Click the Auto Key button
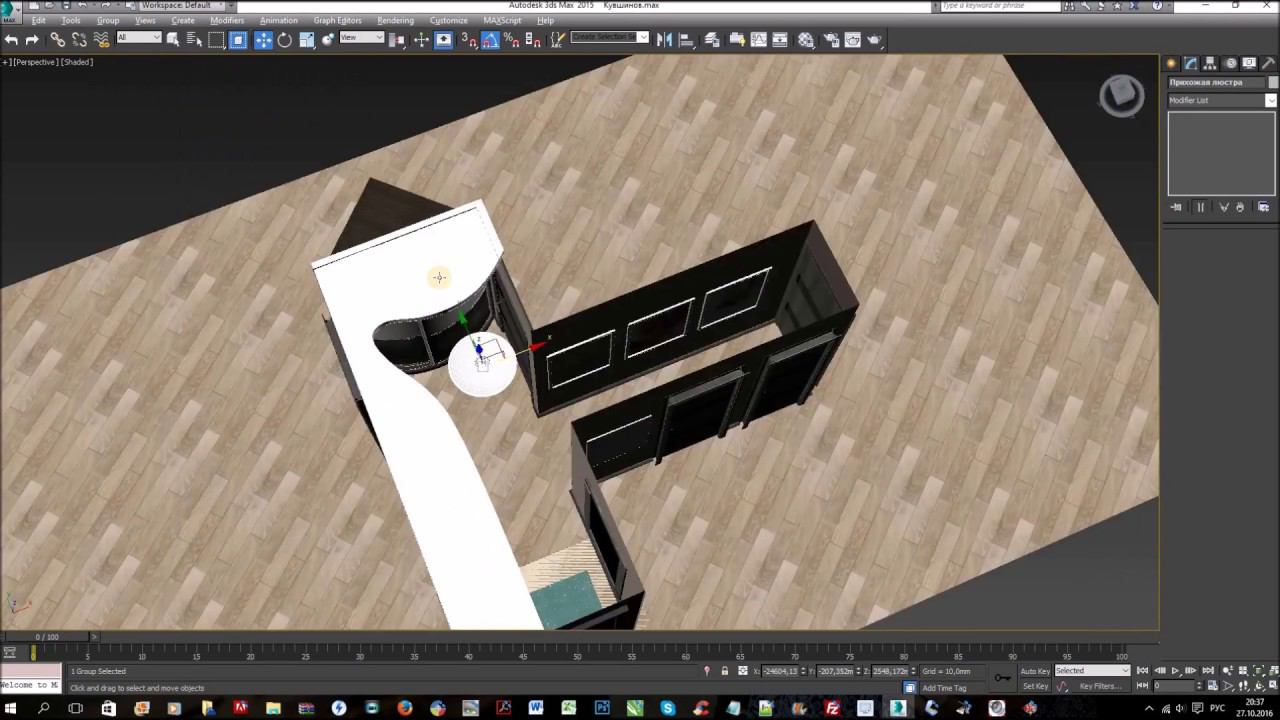The image size is (1280, 720). pyautogui.click(x=1035, y=671)
